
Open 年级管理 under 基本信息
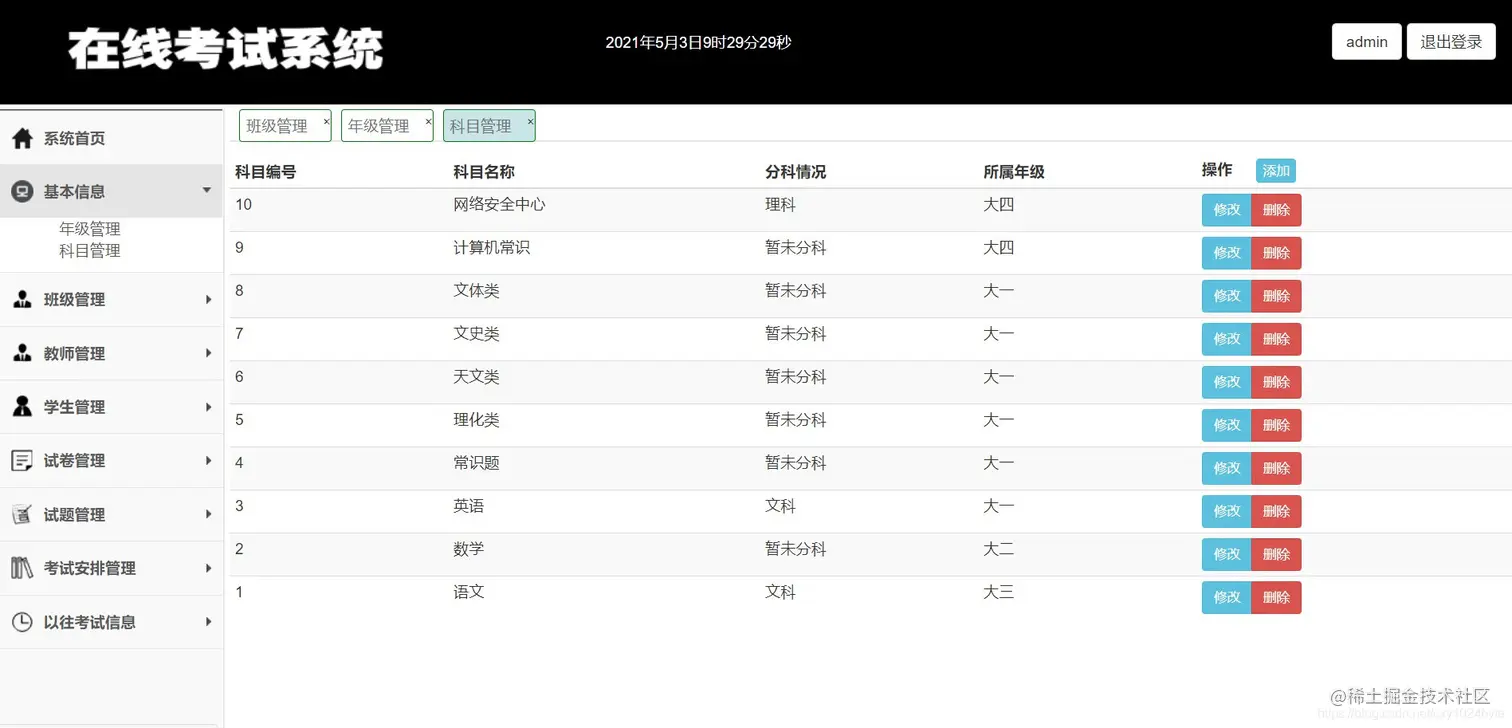pyautogui.click(x=90, y=229)
